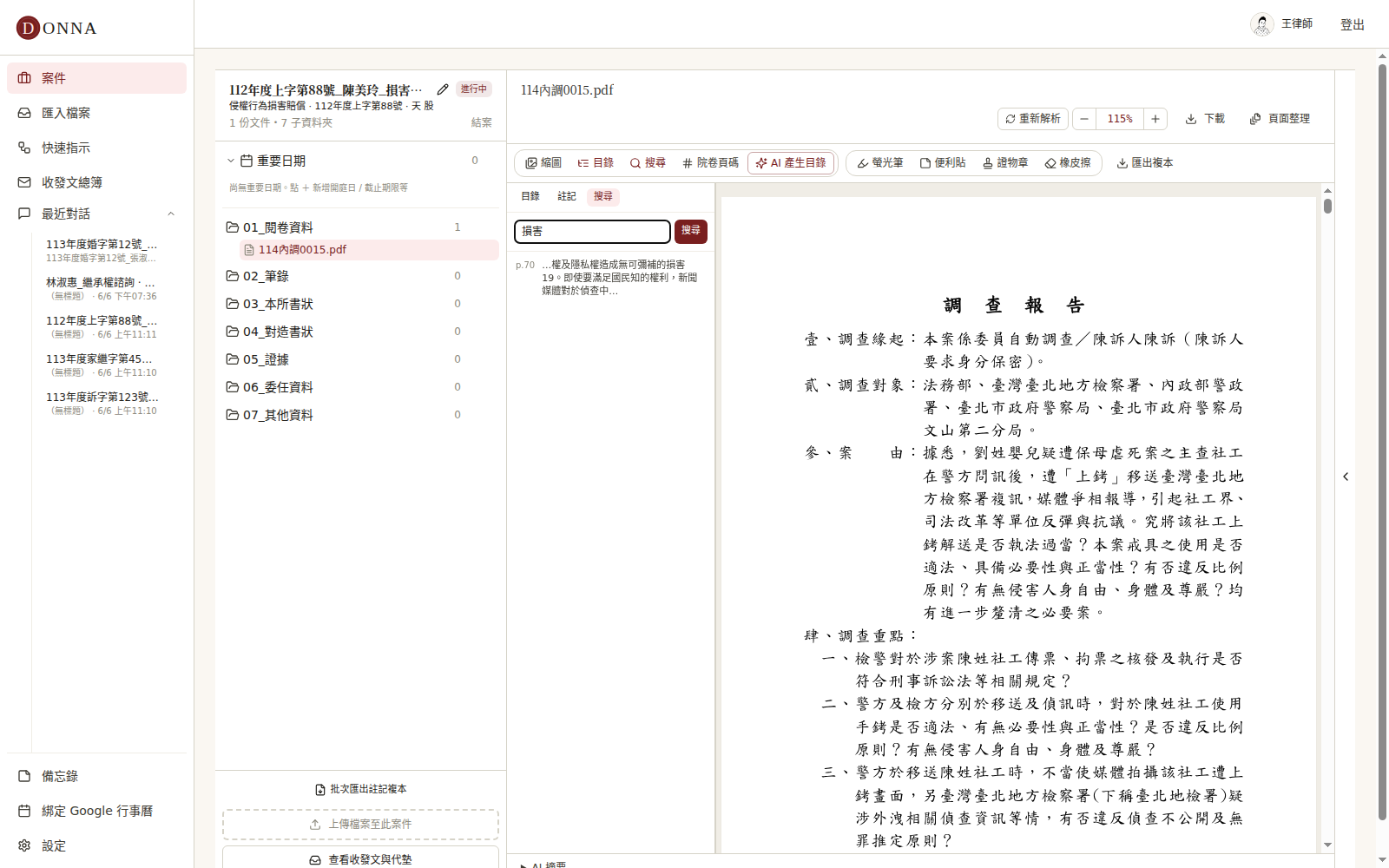
Task: Switch to the 目錄 side tab
Action: 530,196
